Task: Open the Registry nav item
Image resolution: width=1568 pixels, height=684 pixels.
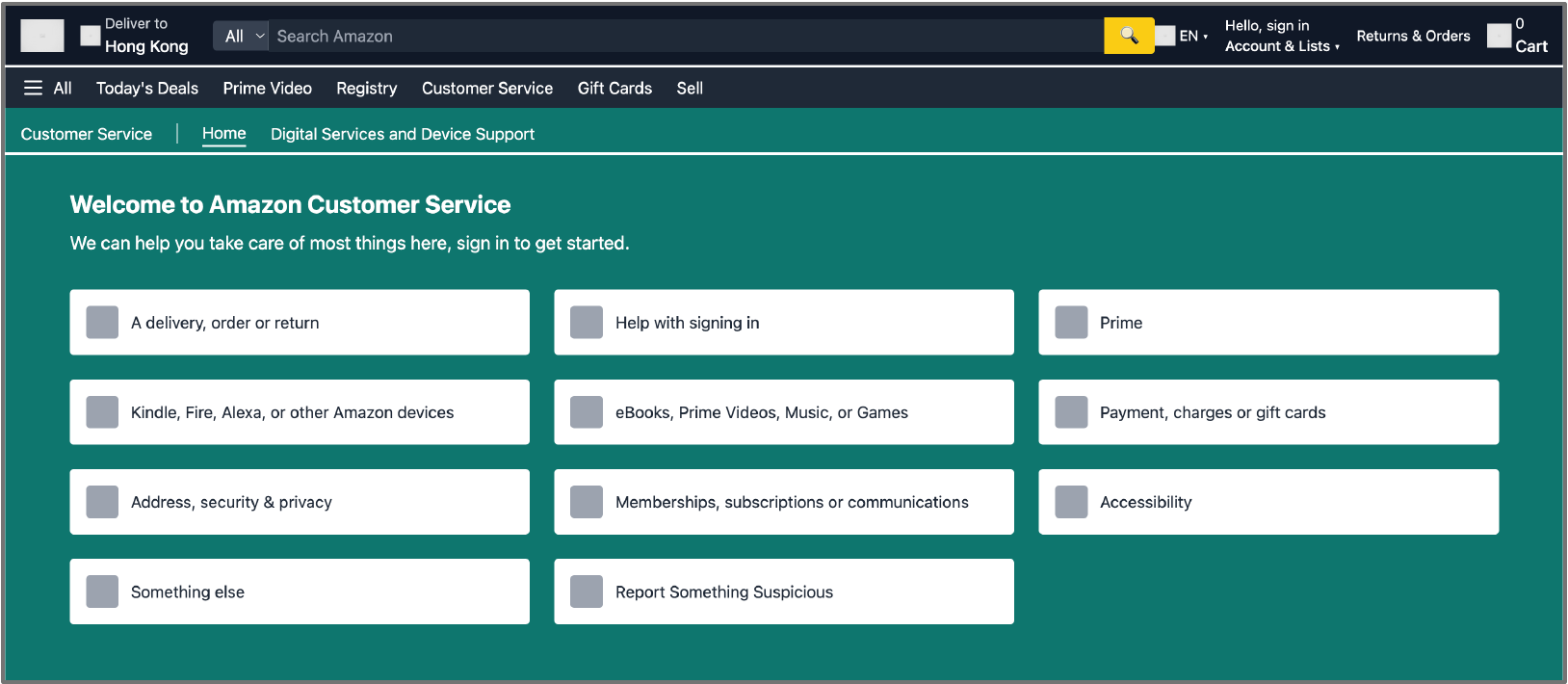Action: (x=367, y=88)
